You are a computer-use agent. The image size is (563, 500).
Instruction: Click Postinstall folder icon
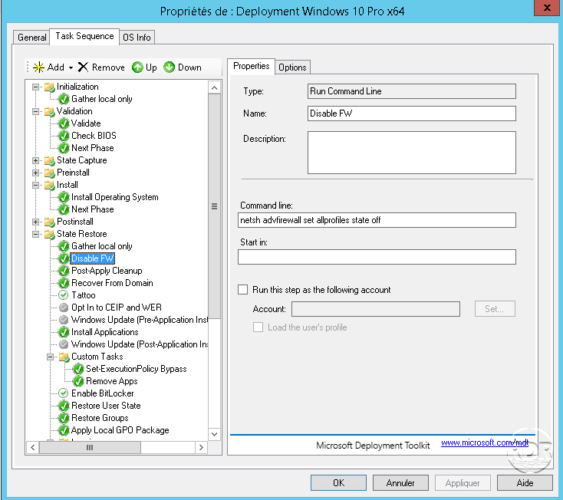point(49,222)
